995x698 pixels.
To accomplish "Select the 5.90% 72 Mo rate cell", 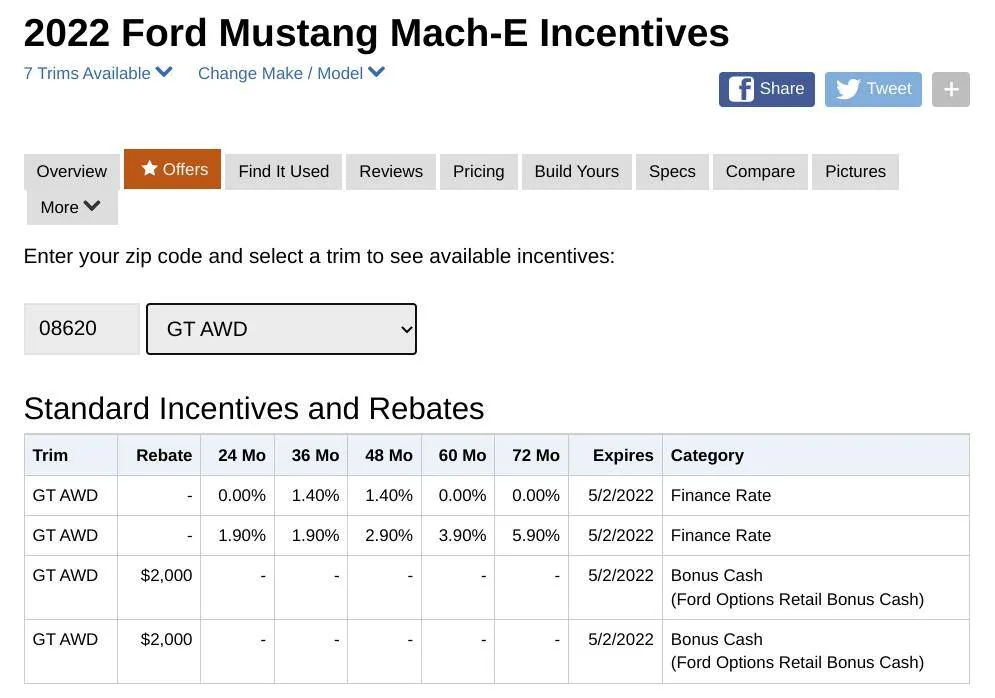I will pyautogui.click(x=532, y=536).
